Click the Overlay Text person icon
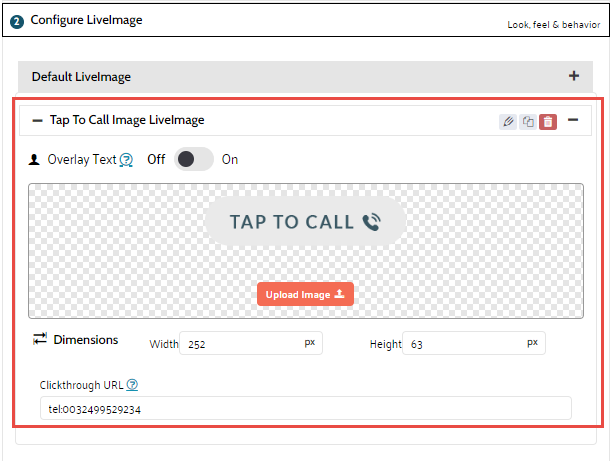This screenshot has width=614, height=461. [34, 160]
